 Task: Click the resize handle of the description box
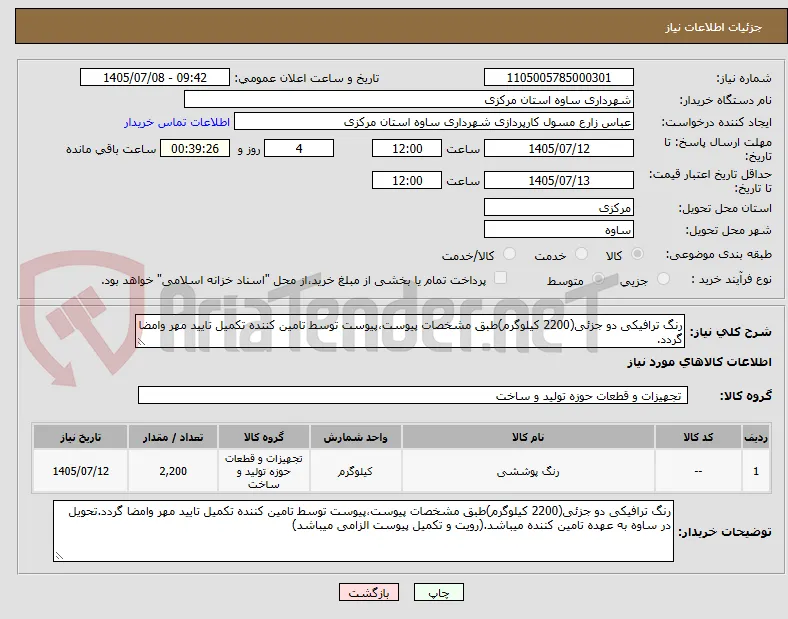pyautogui.click(x=141, y=342)
